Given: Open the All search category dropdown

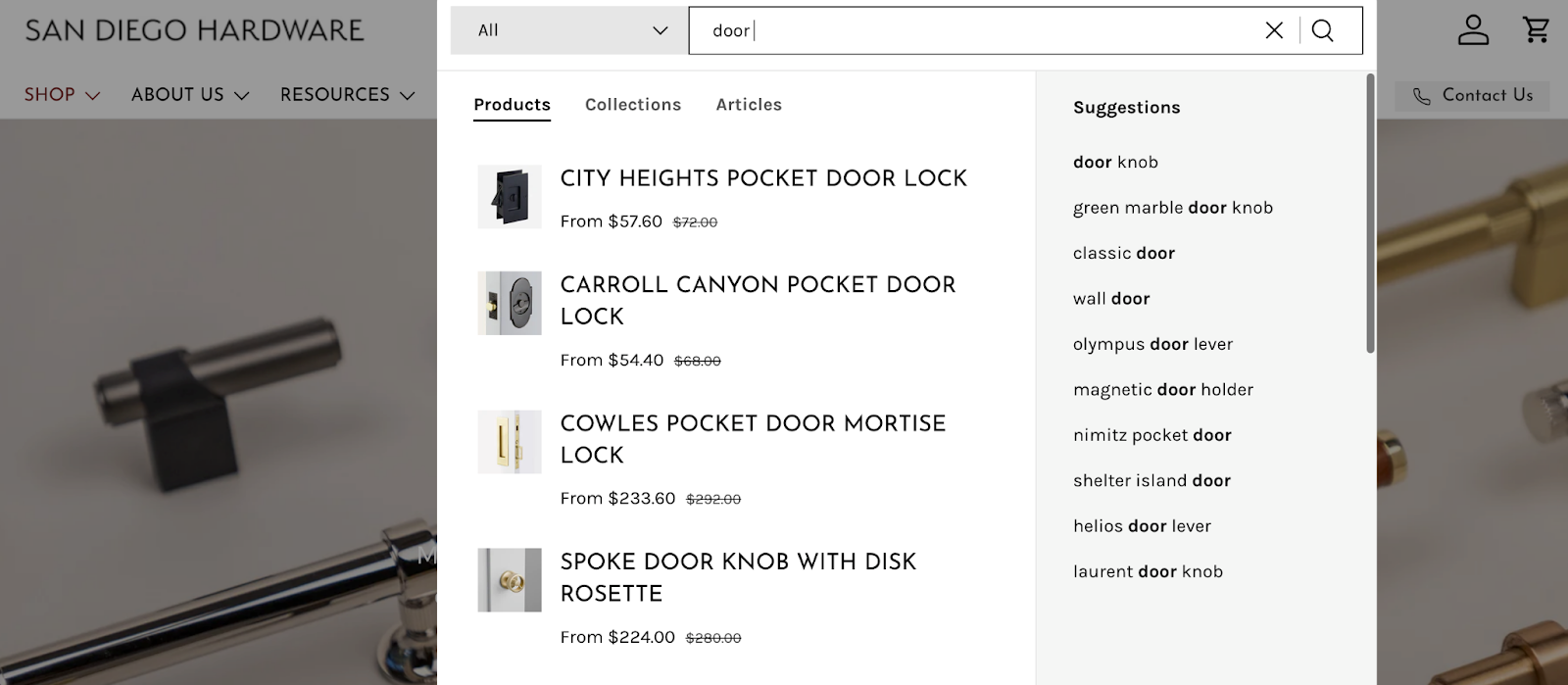Looking at the screenshot, I should click(566, 30).
